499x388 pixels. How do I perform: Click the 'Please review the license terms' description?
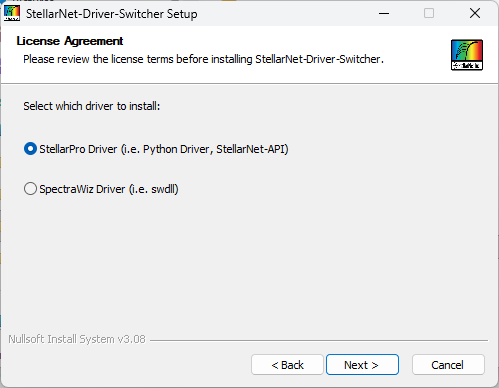203,59
